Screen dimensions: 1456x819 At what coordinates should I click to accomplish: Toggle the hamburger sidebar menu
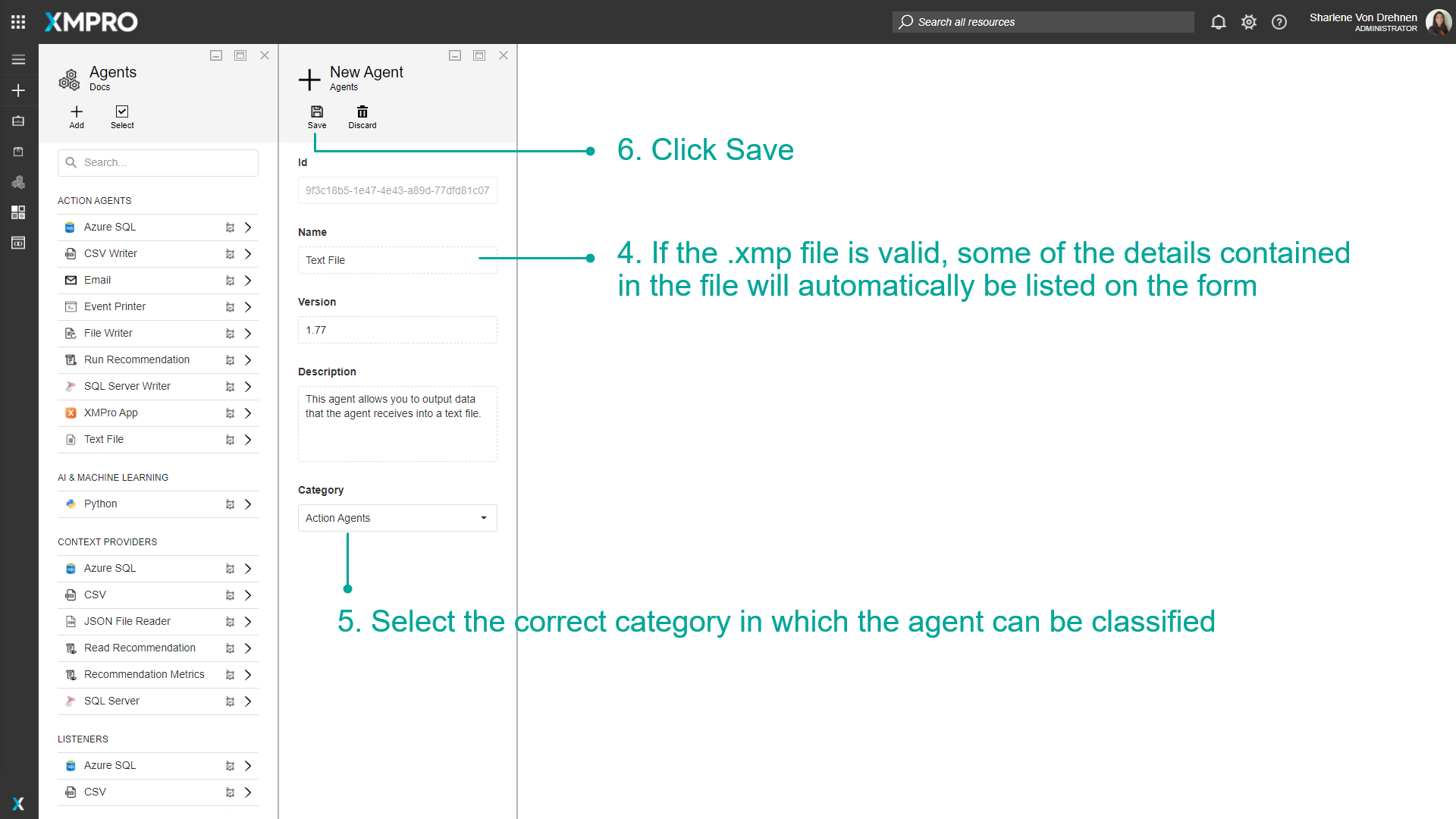coord(18,60)
